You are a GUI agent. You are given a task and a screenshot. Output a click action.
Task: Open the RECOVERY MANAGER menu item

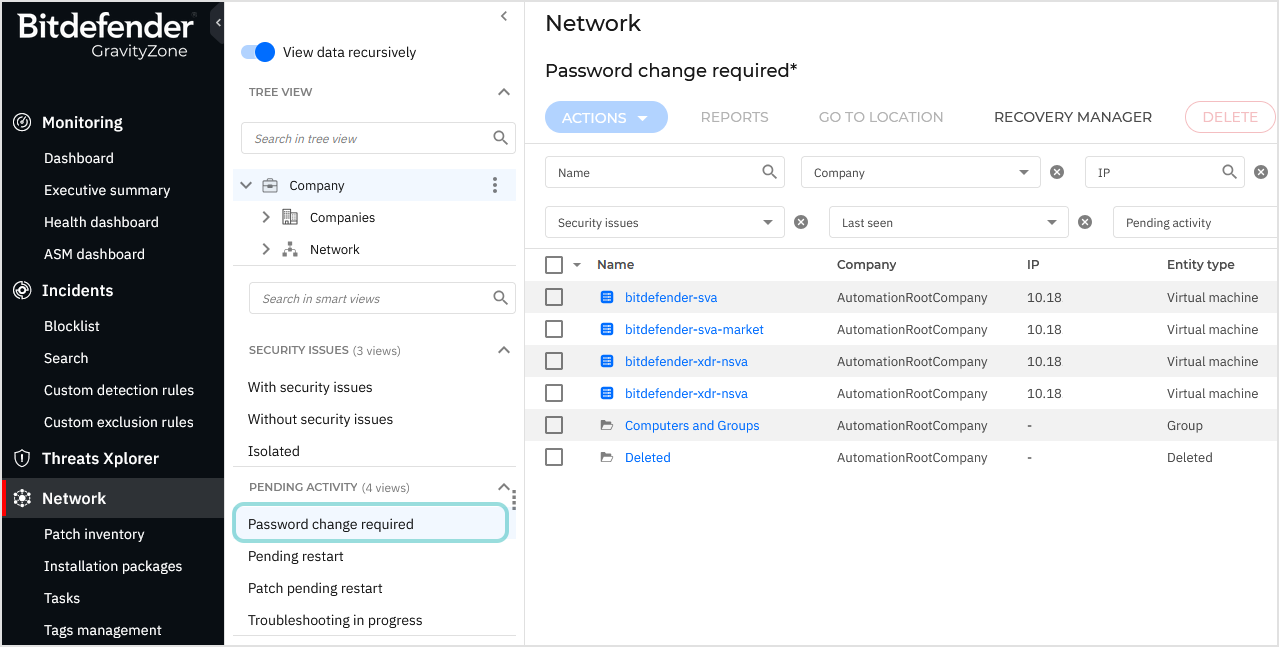[1072, 117]
